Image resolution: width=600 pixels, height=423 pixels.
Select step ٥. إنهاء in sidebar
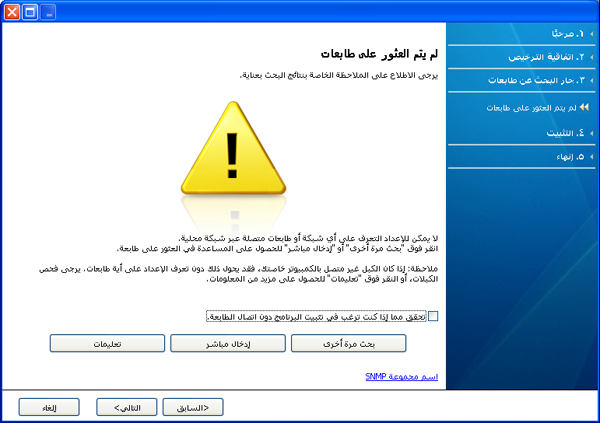click(570, 157)
